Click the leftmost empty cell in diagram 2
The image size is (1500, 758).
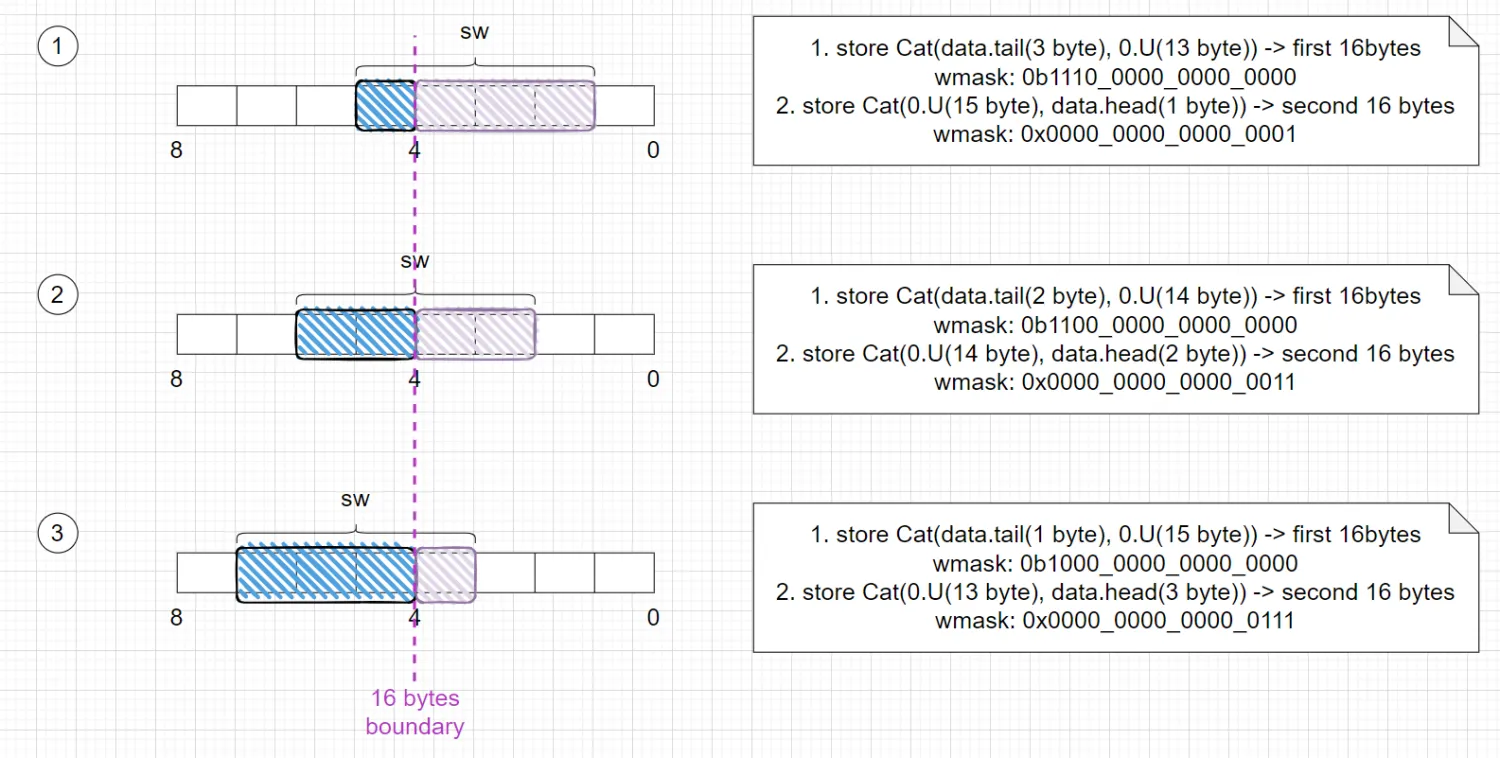pyautogui.click(x=207, y=334)
